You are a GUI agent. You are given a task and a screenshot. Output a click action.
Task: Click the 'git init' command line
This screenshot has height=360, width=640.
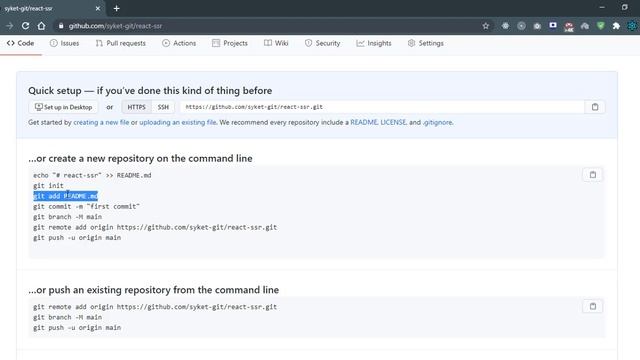[x=48, y=185]
